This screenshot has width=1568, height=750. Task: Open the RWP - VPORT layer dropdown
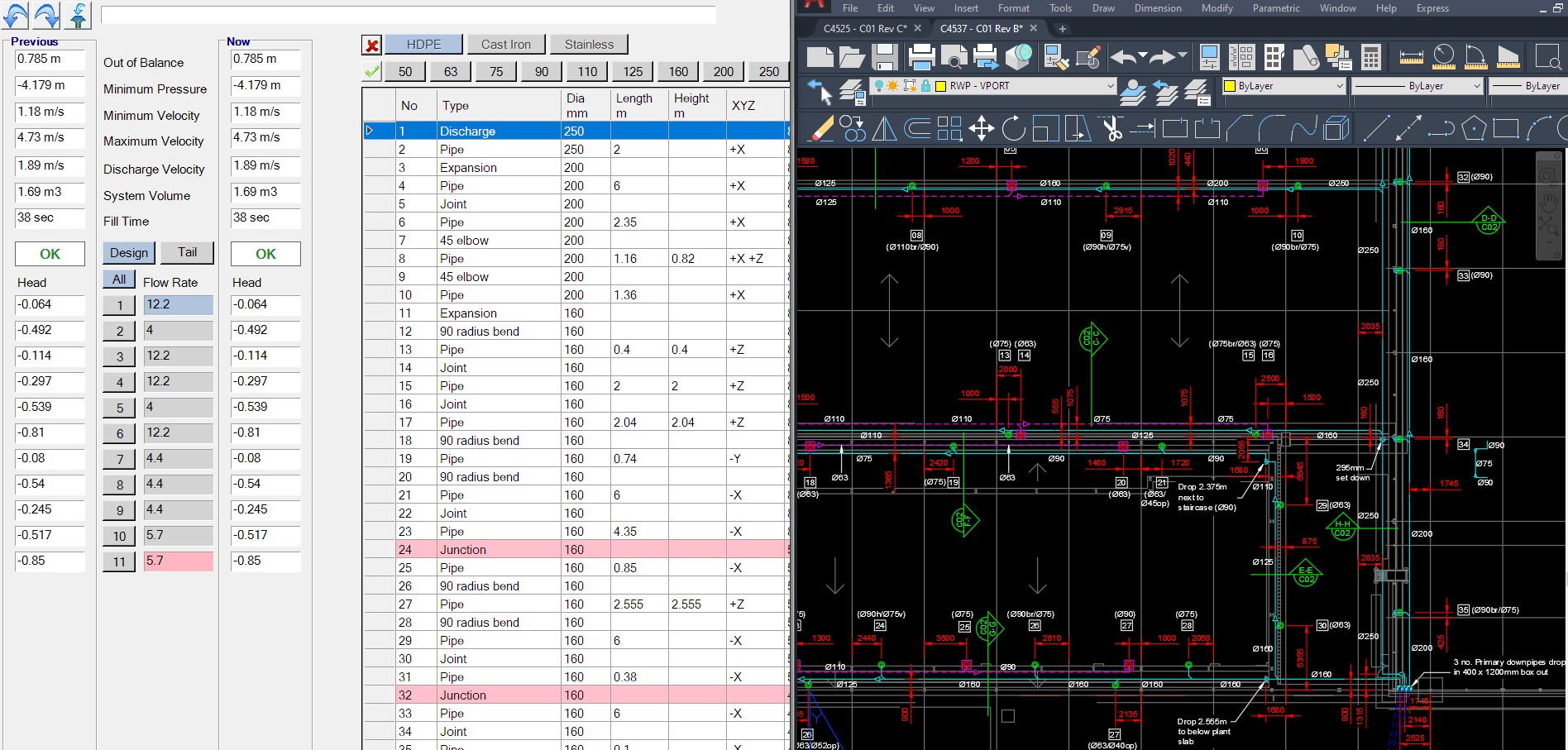click(1110, 86)
